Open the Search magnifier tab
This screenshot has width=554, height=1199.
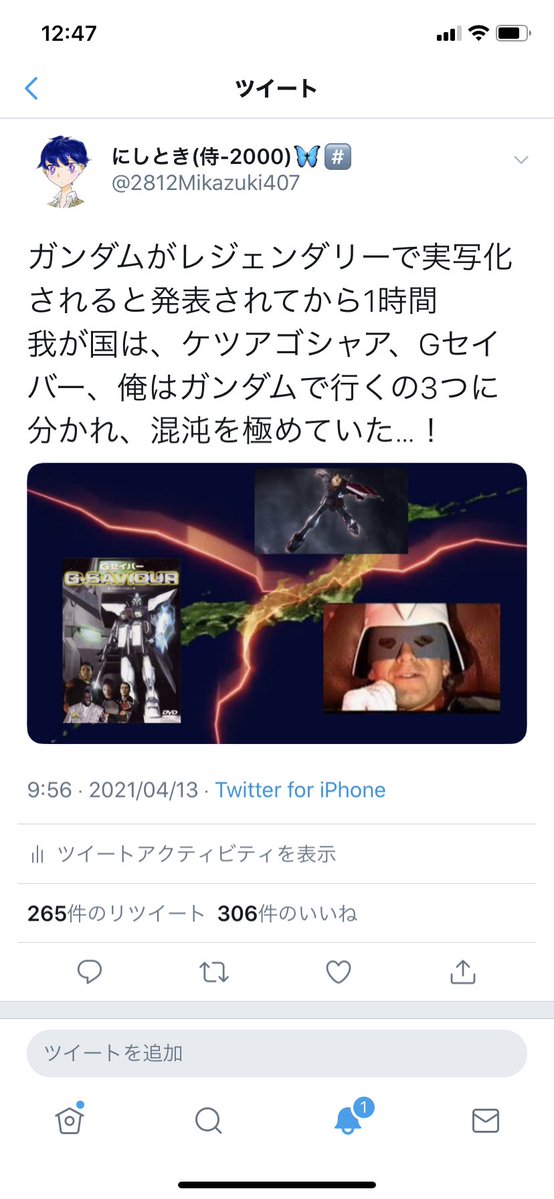pos(208,1121)
